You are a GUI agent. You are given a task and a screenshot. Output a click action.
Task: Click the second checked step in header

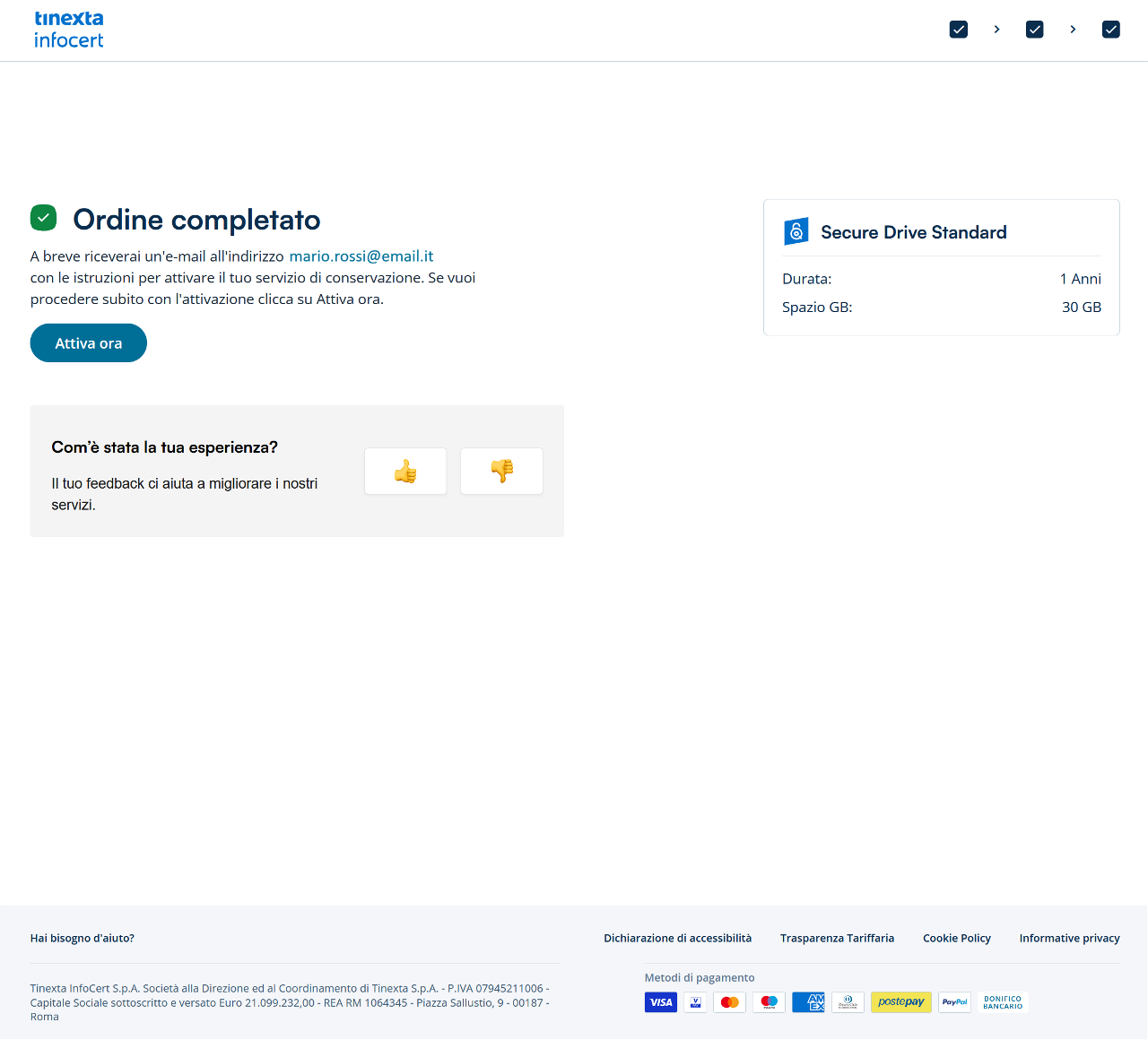tap(1035, 30)
